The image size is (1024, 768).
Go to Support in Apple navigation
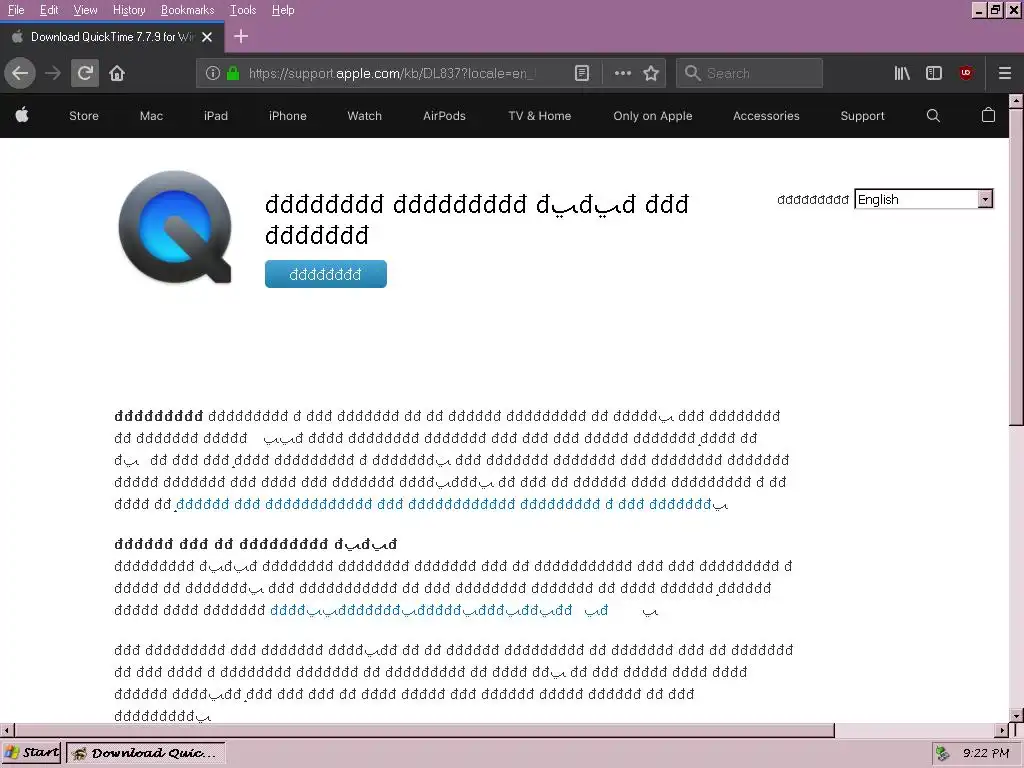(862, 116)
